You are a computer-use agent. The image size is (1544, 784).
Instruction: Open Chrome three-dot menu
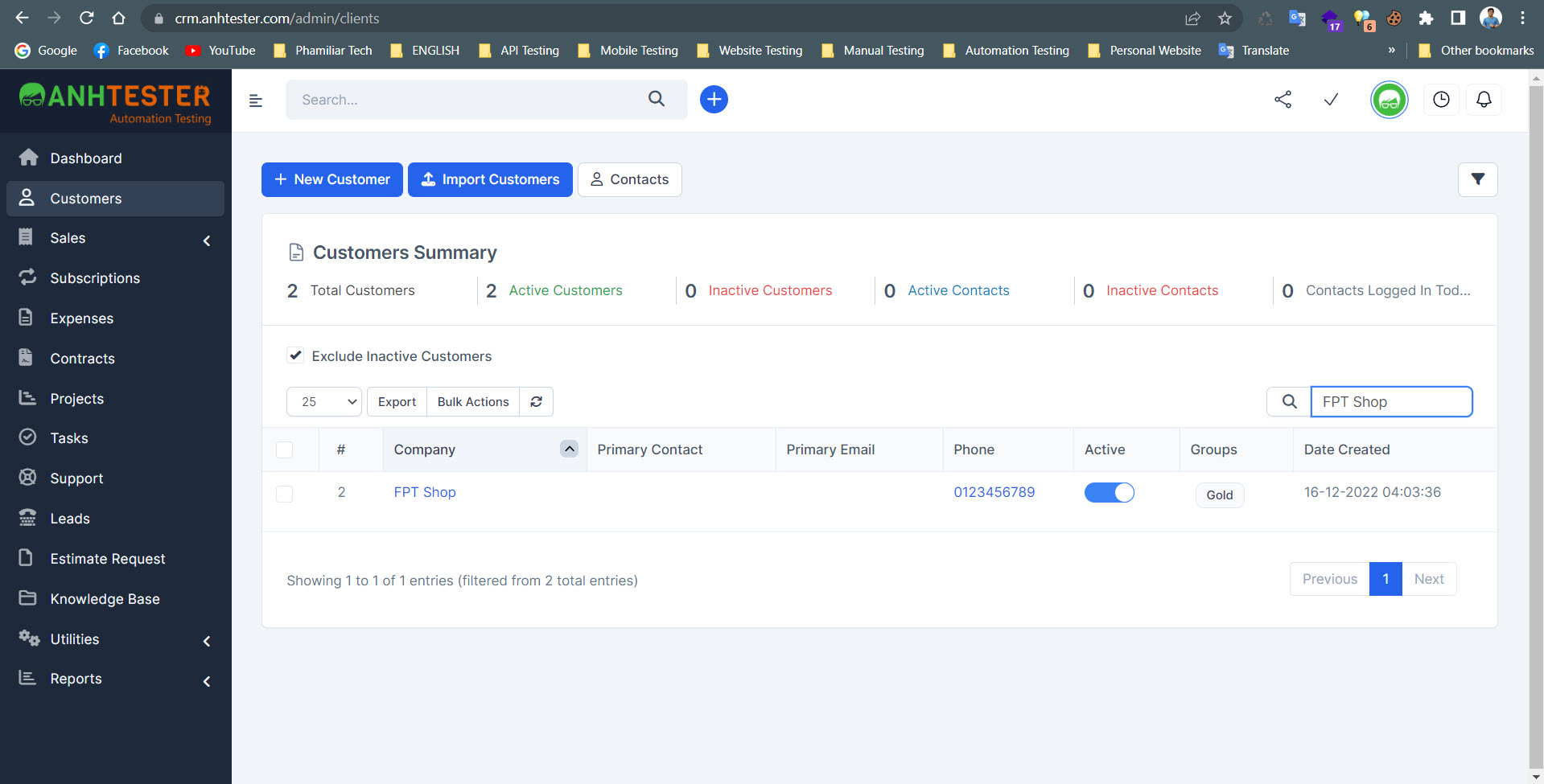(x=1523, y=18)
